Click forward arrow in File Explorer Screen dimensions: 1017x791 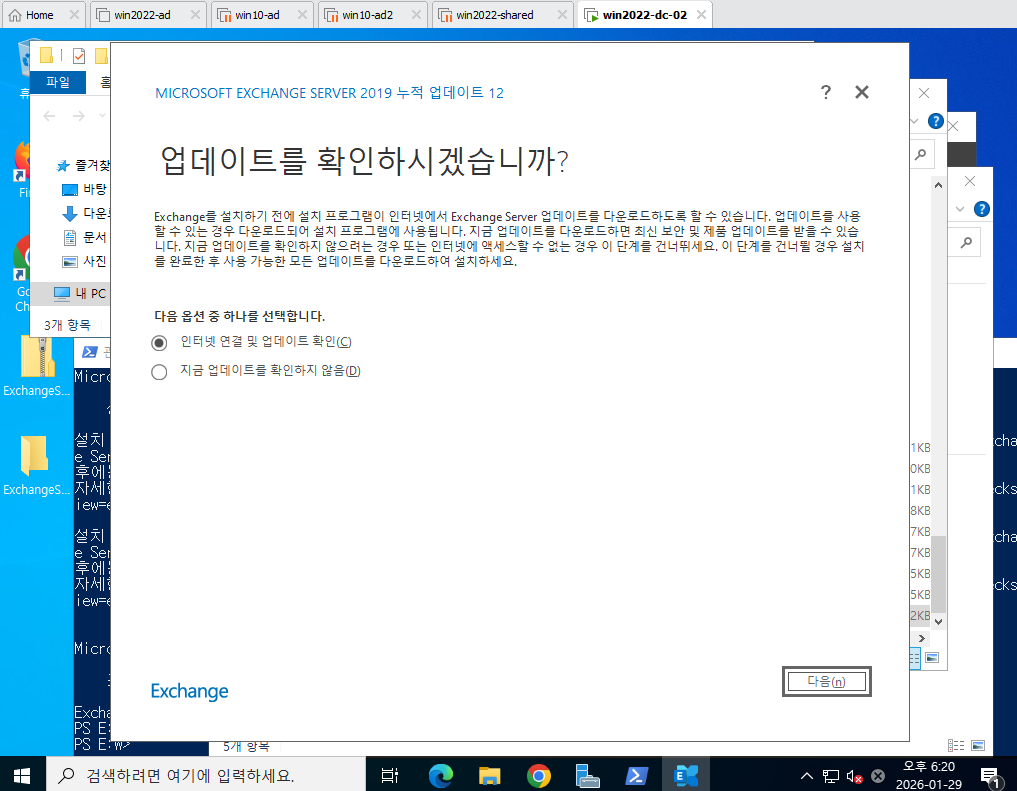78,116
